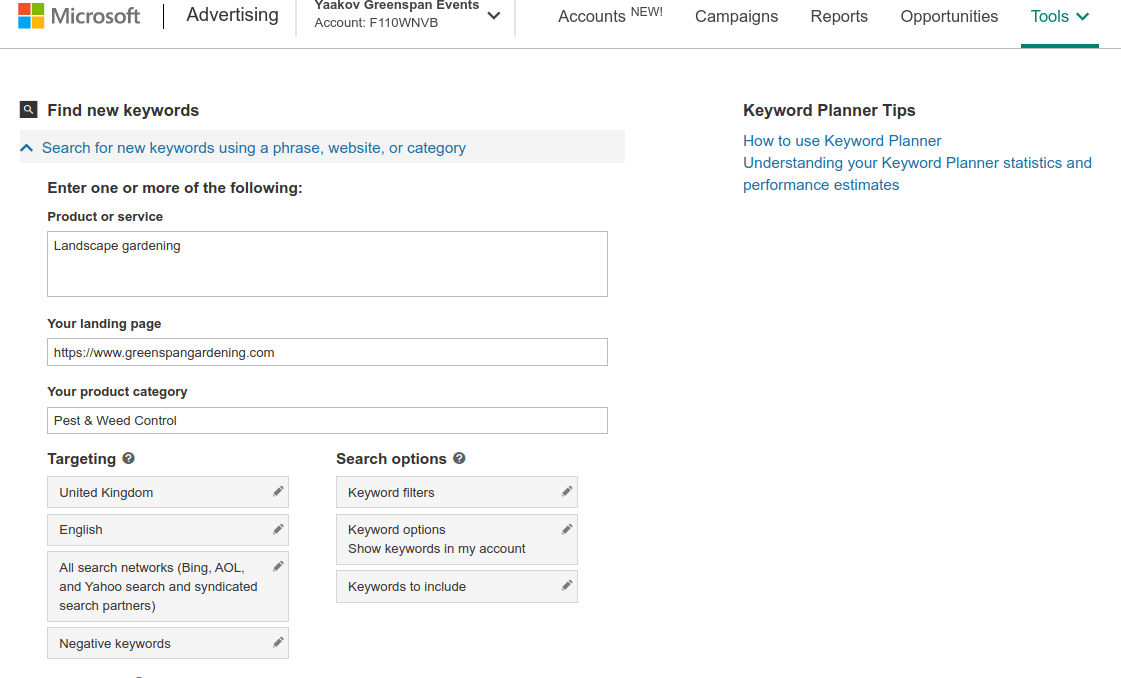Open the Targeting help question mark
This screenshot has width=1121, height=678.
128,458
